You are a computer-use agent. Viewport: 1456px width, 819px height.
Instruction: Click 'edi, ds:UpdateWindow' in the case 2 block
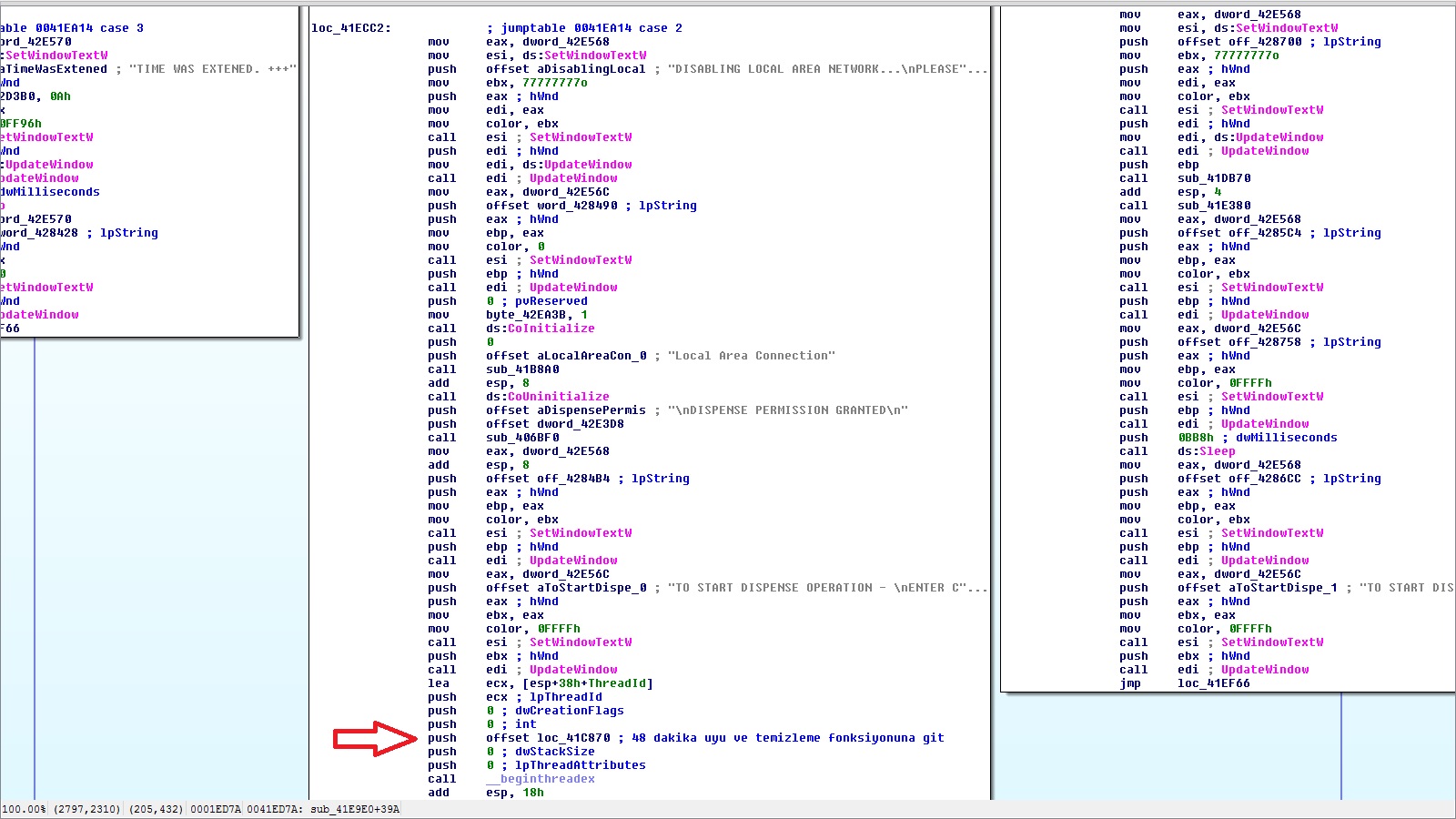click(x=559, y=165)
